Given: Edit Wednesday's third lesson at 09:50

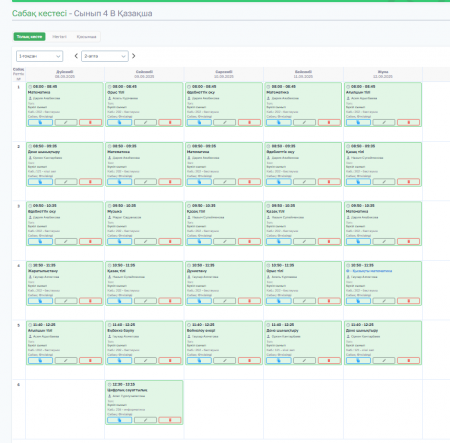Looking at the screenshot, I should tap(225, 241).
